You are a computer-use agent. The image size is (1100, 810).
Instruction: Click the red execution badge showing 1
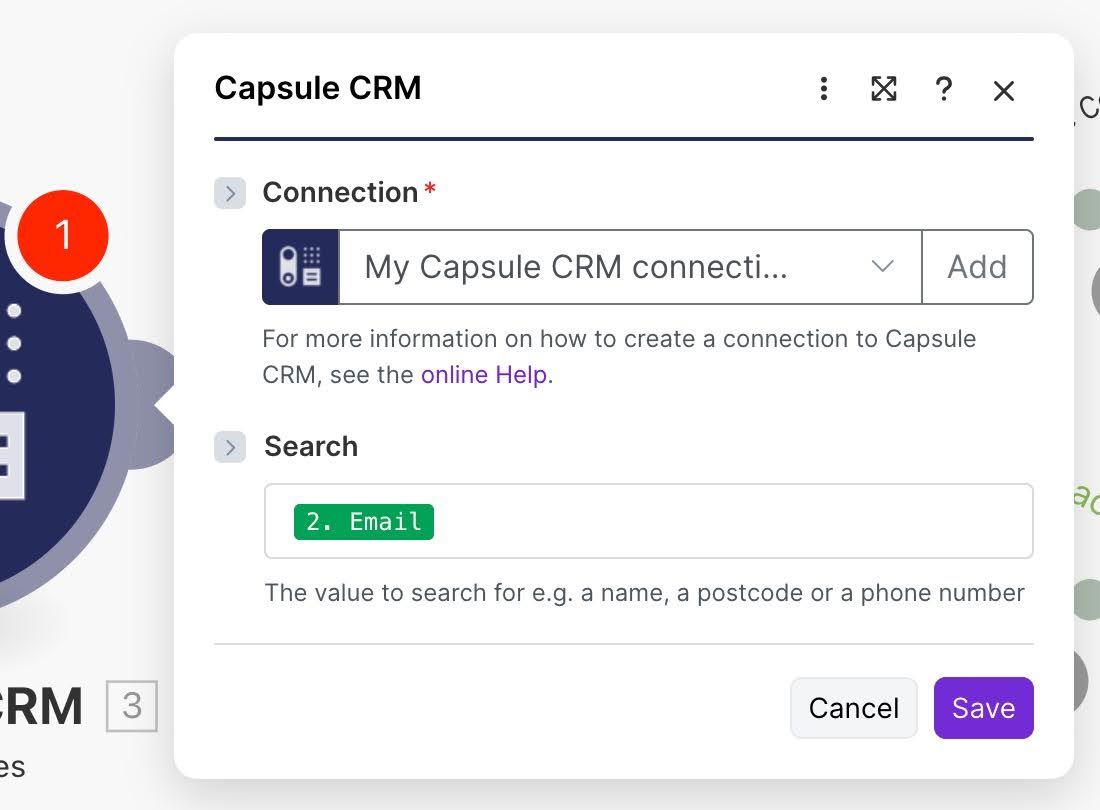pos(62,234)
